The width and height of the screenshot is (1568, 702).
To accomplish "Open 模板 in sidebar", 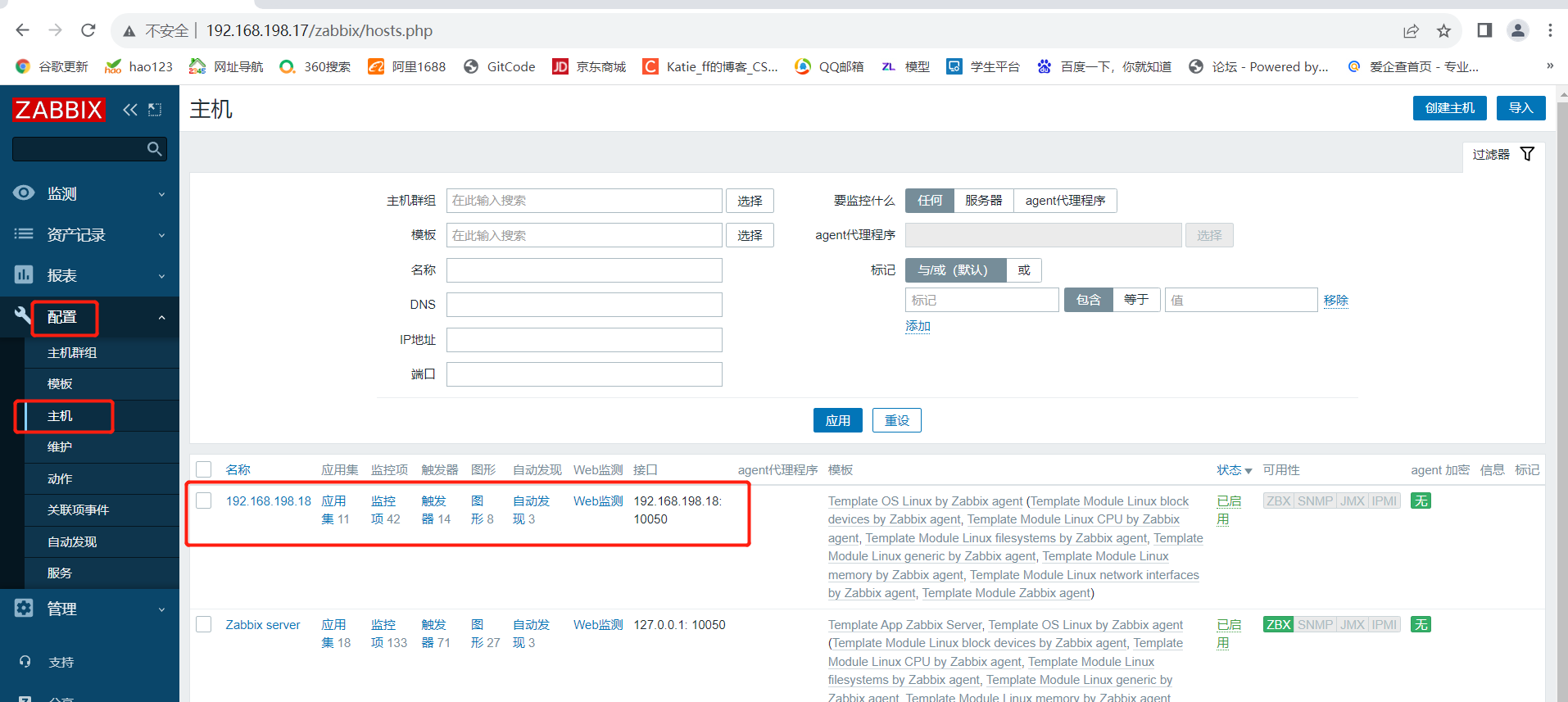I will pos(60,384).
